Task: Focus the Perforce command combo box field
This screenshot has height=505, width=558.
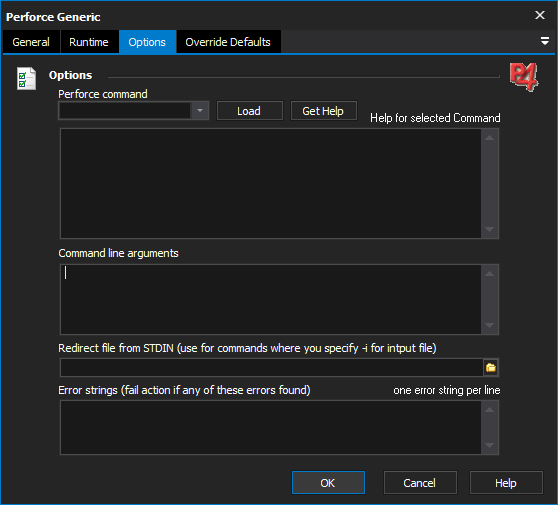Action: coord(125,111)
